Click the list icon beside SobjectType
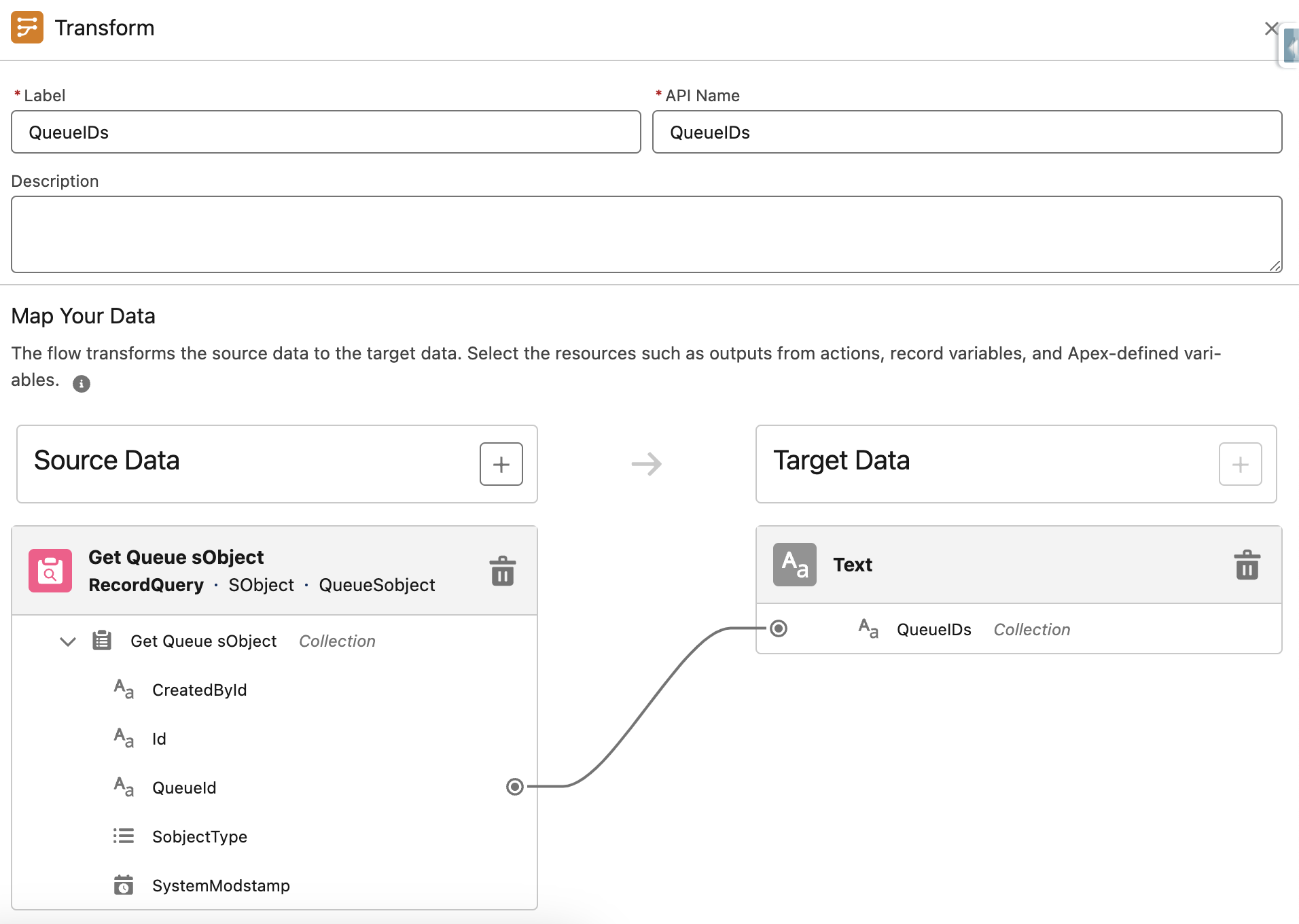Viewport: 1299px width, 924px height. tap(124, 836)
